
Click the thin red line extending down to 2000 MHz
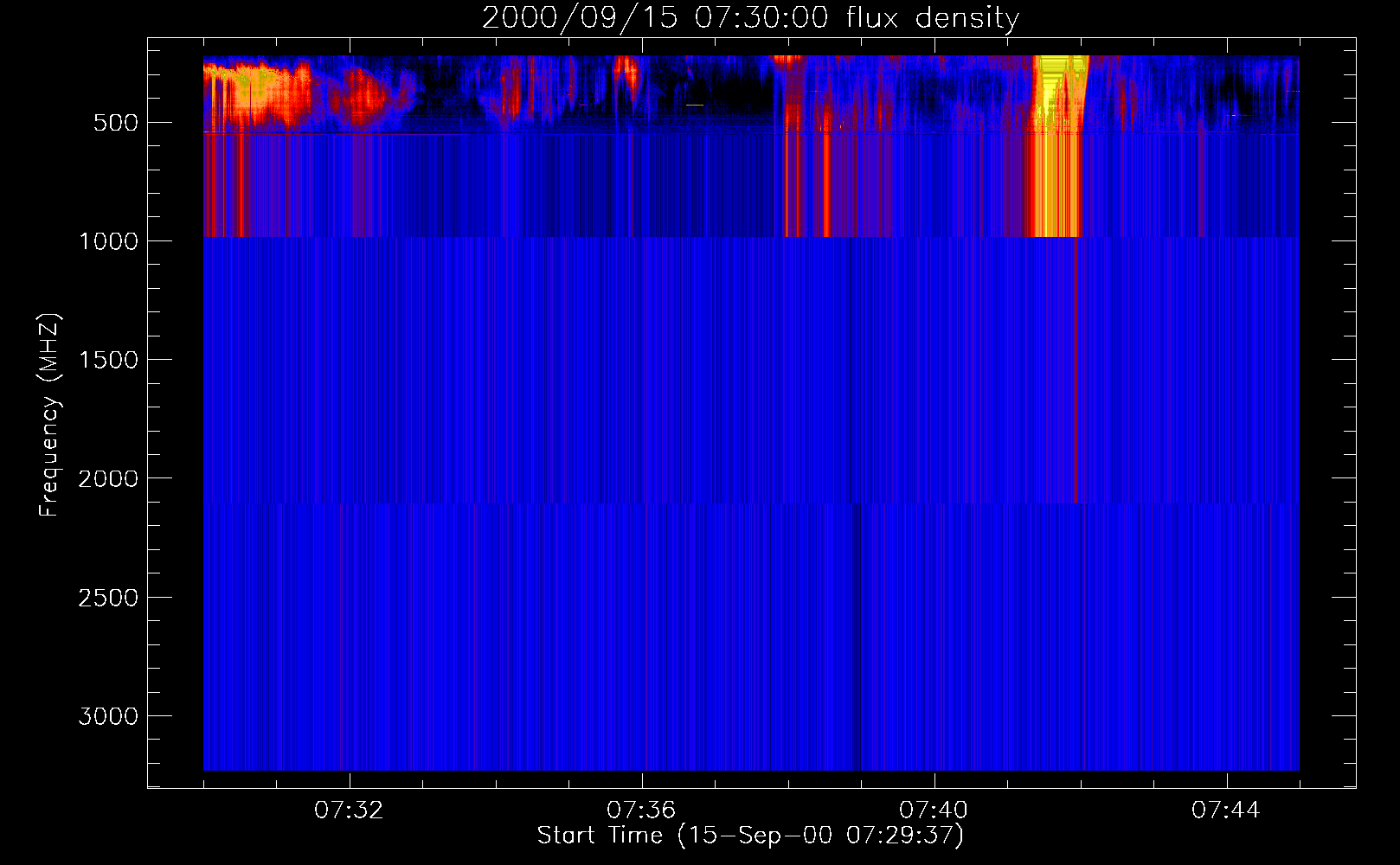tap(1075, 369)
